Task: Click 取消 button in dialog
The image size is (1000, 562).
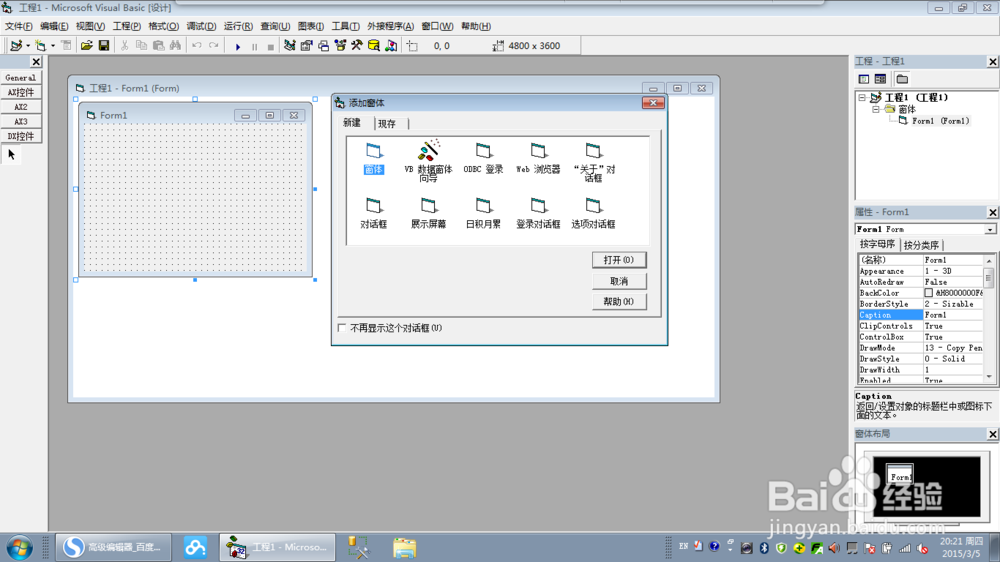Action: coord(619,281)
